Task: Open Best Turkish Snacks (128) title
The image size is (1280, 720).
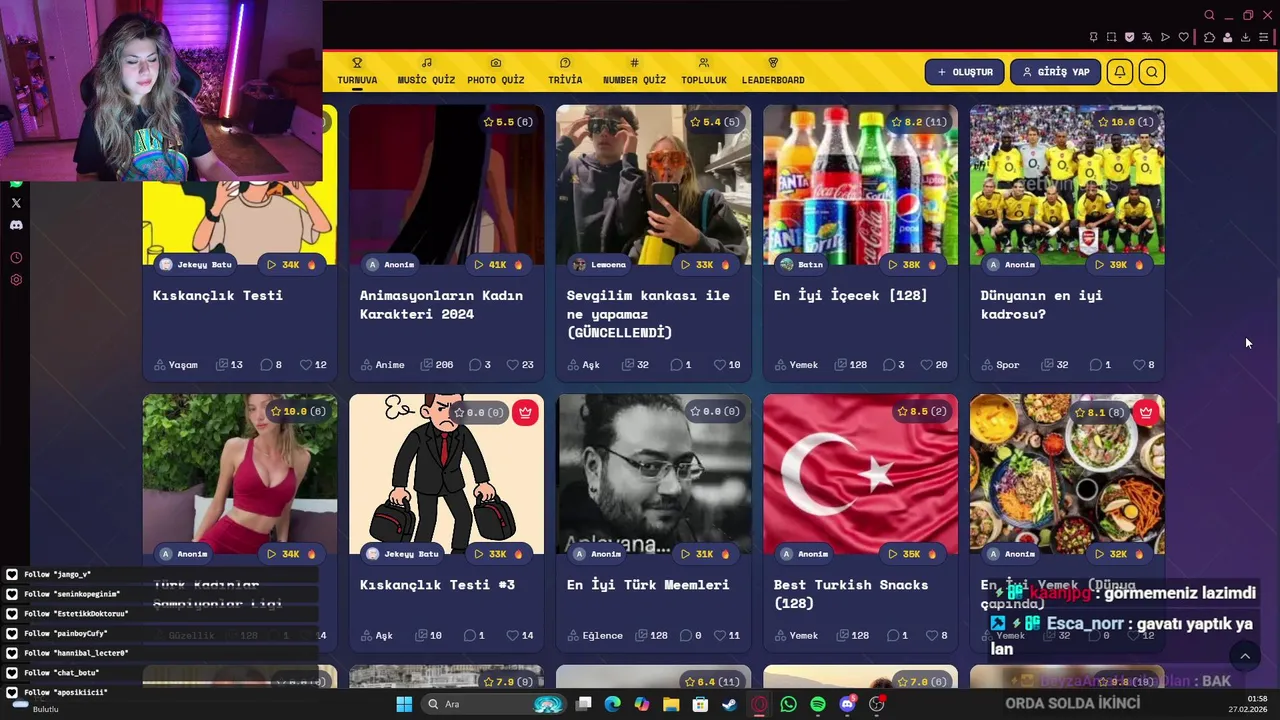Action: (851, 593)
